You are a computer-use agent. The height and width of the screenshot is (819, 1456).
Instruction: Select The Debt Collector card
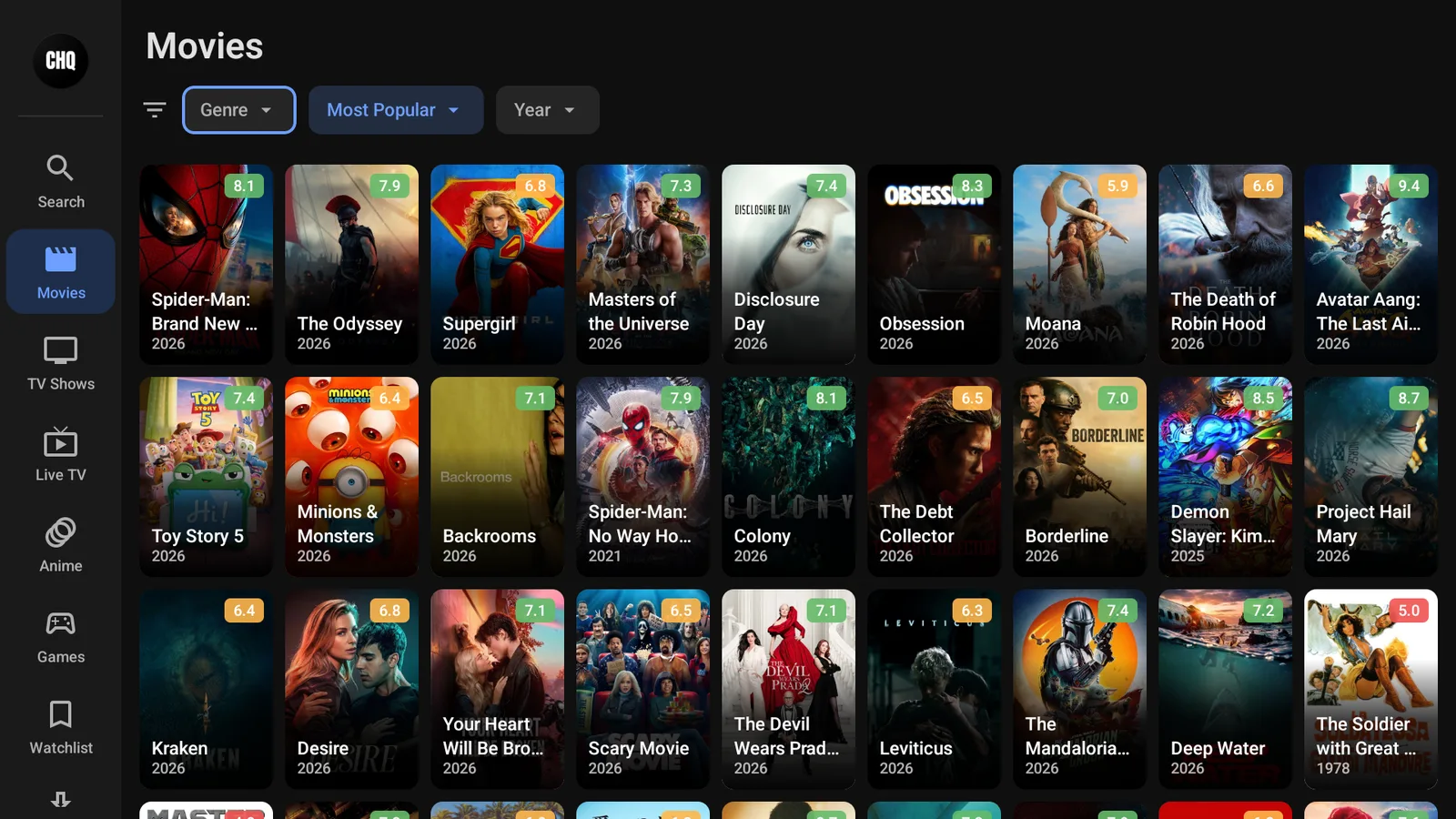935,477
